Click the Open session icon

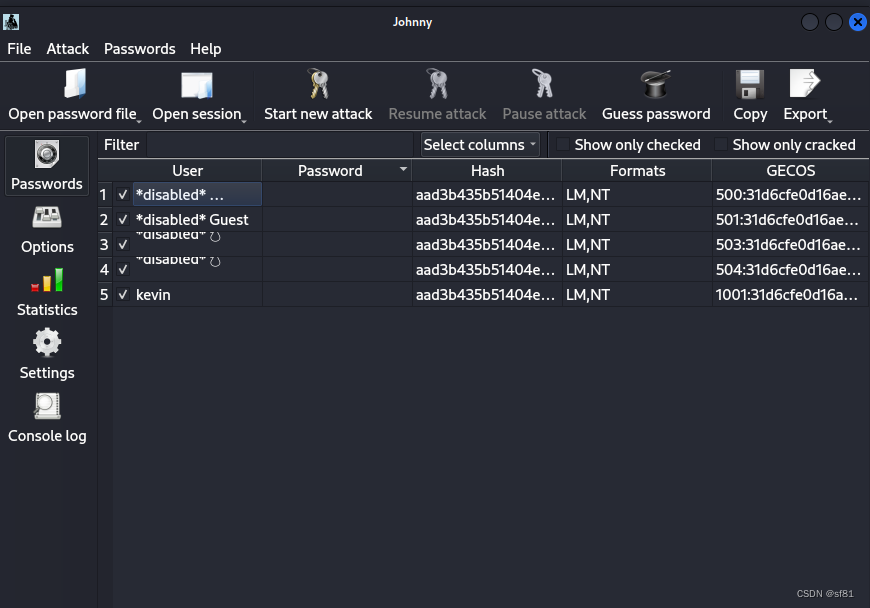point(197,85)
